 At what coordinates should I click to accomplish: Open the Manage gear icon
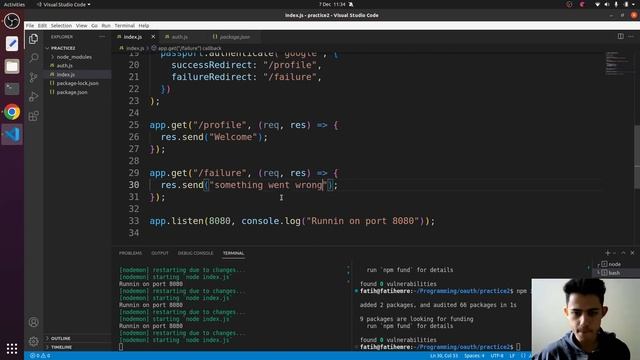coord(33,341)
